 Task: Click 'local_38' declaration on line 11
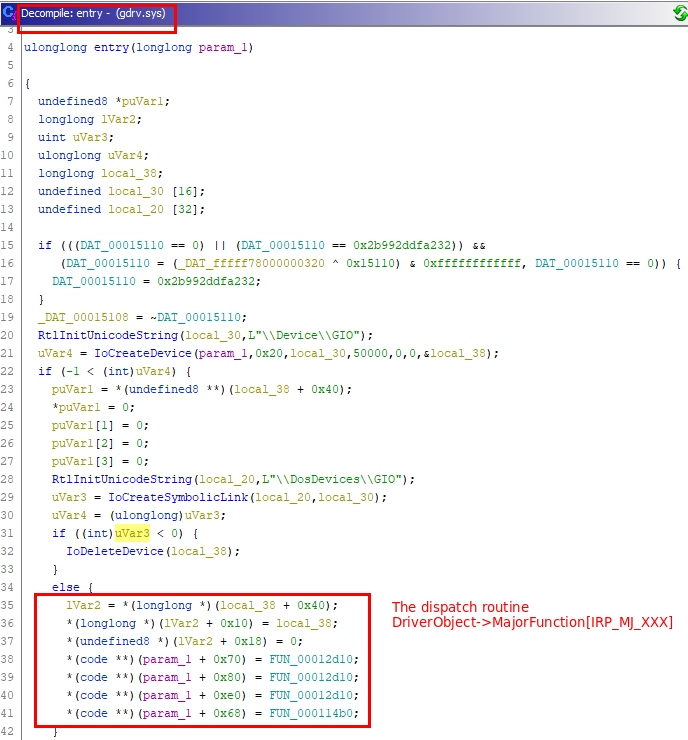tap(129, 174)
